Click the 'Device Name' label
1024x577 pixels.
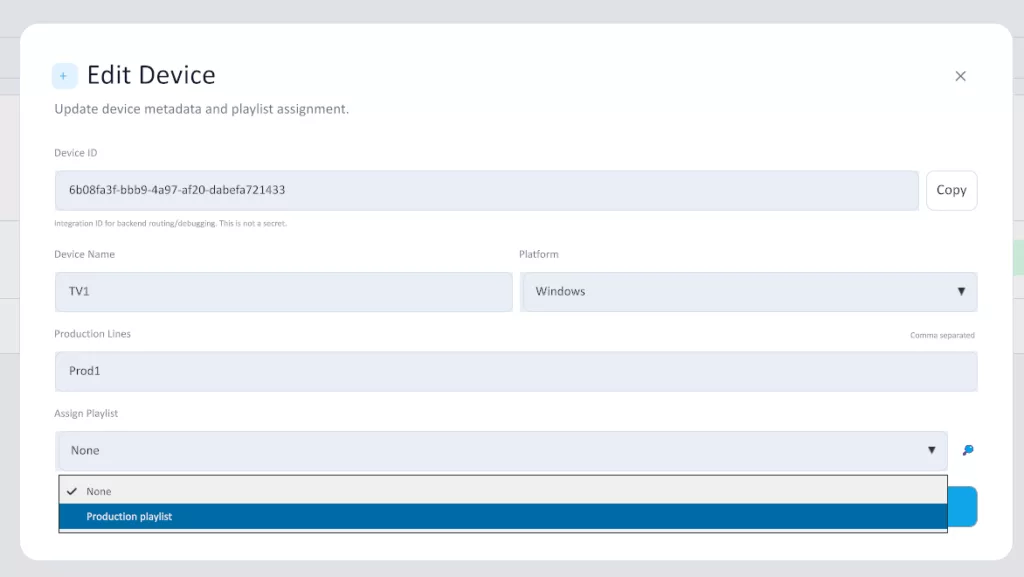[84, 254]
